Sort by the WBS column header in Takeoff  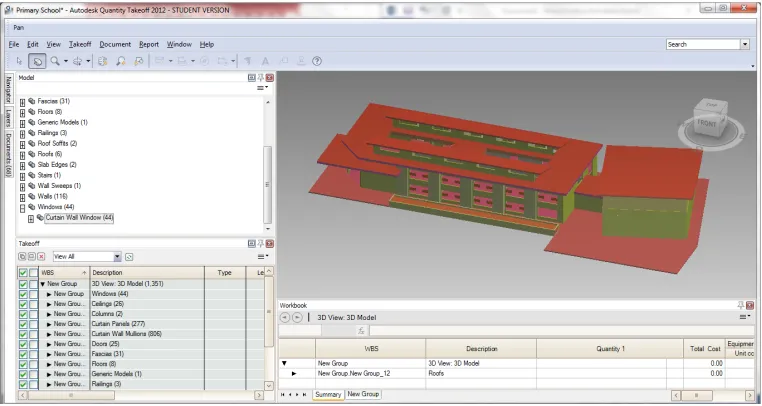point(64,273)
